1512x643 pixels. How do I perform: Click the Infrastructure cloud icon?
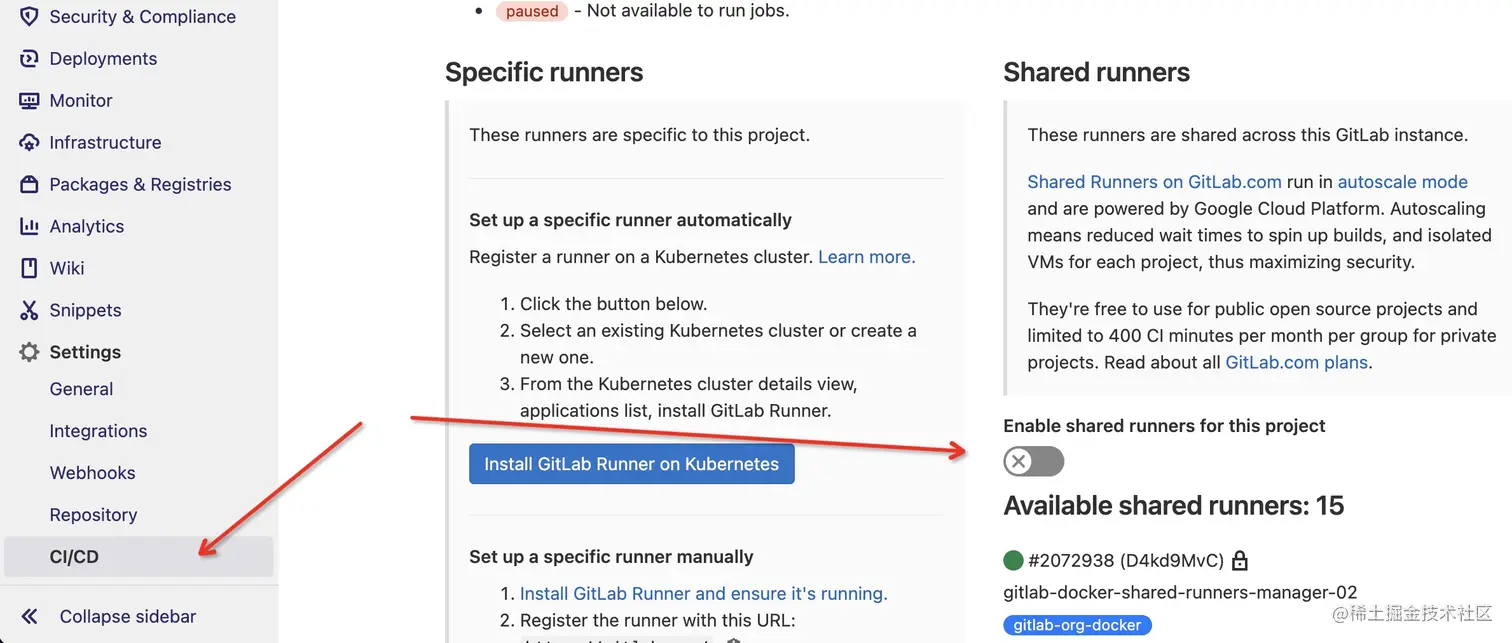click(29, 143)
